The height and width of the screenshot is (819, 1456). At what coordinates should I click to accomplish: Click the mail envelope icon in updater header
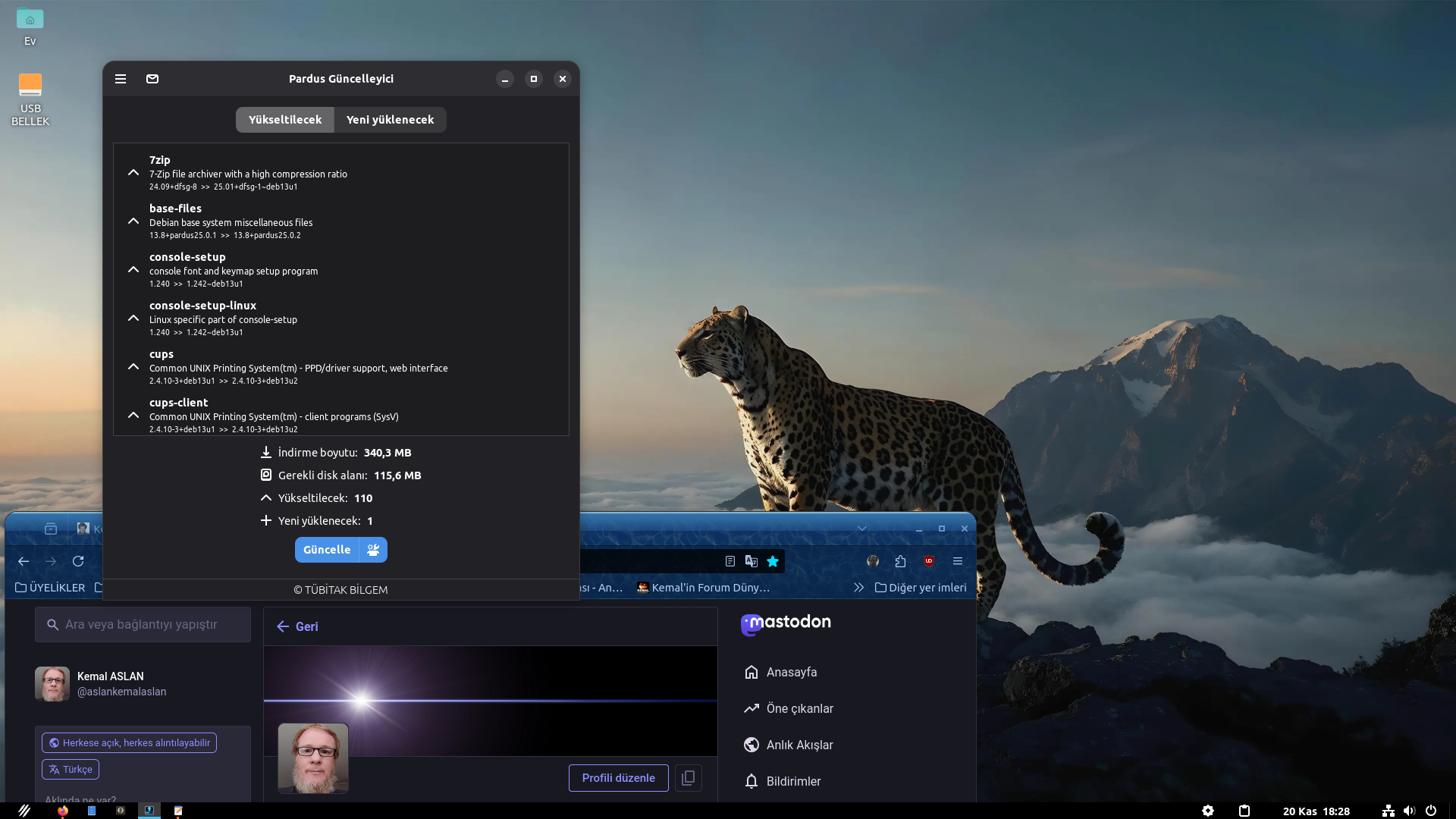point(152,79)
